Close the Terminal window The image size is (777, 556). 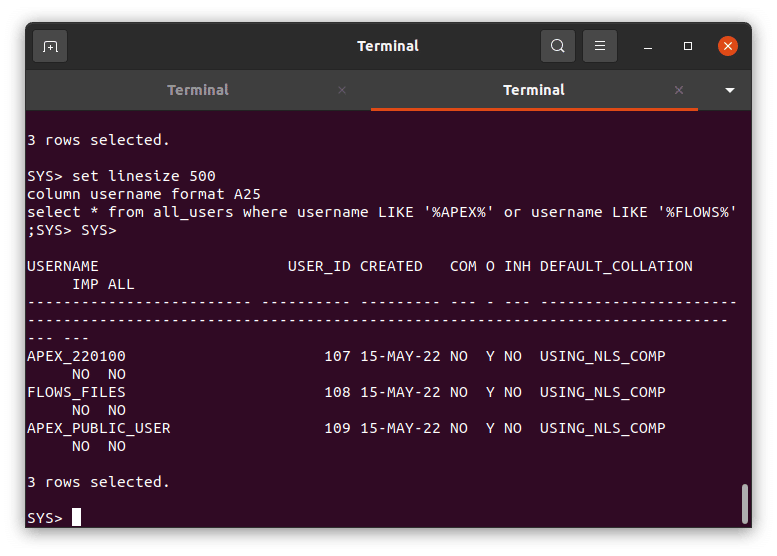(728, 46)
